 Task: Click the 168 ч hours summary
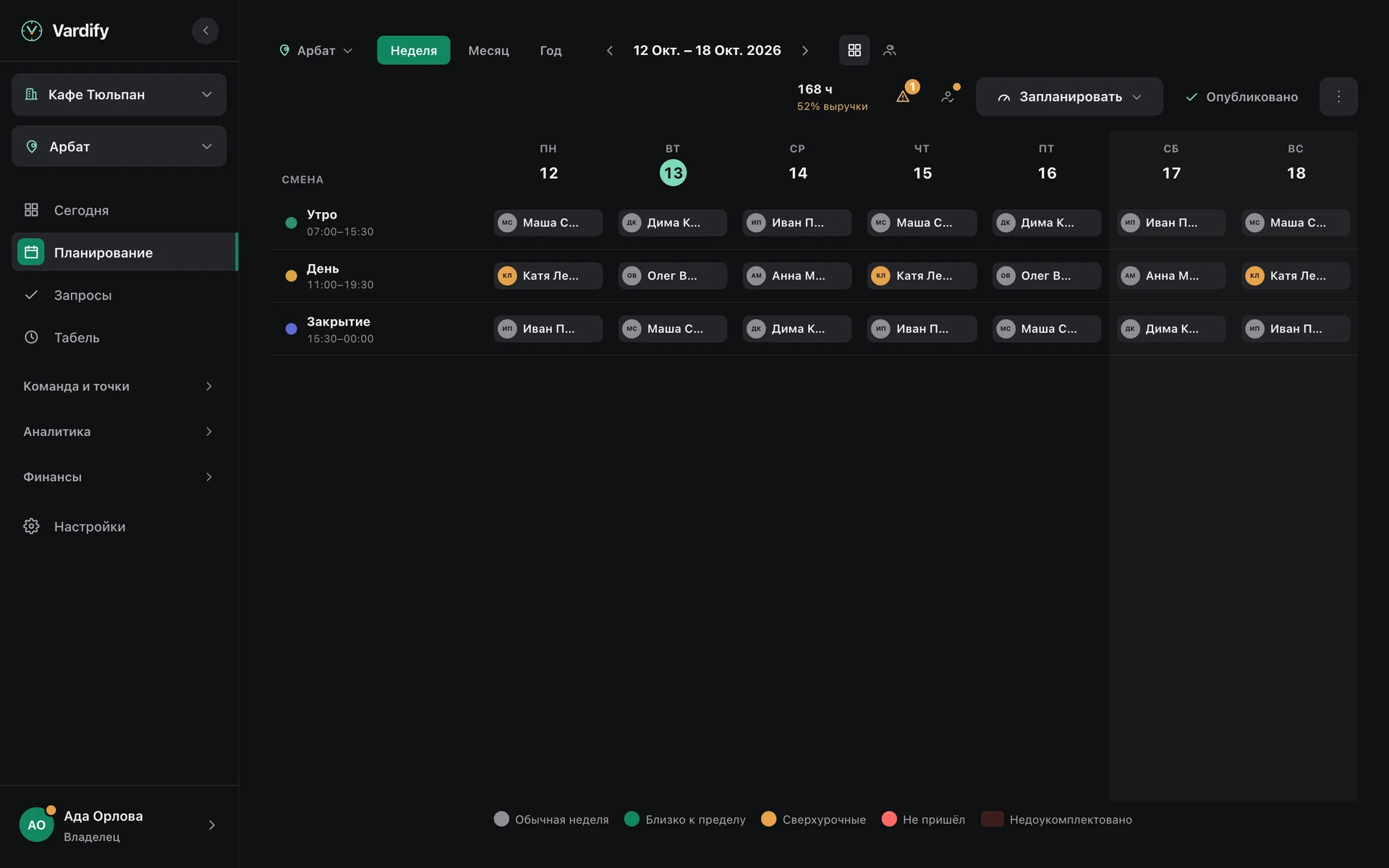[832, 97]
